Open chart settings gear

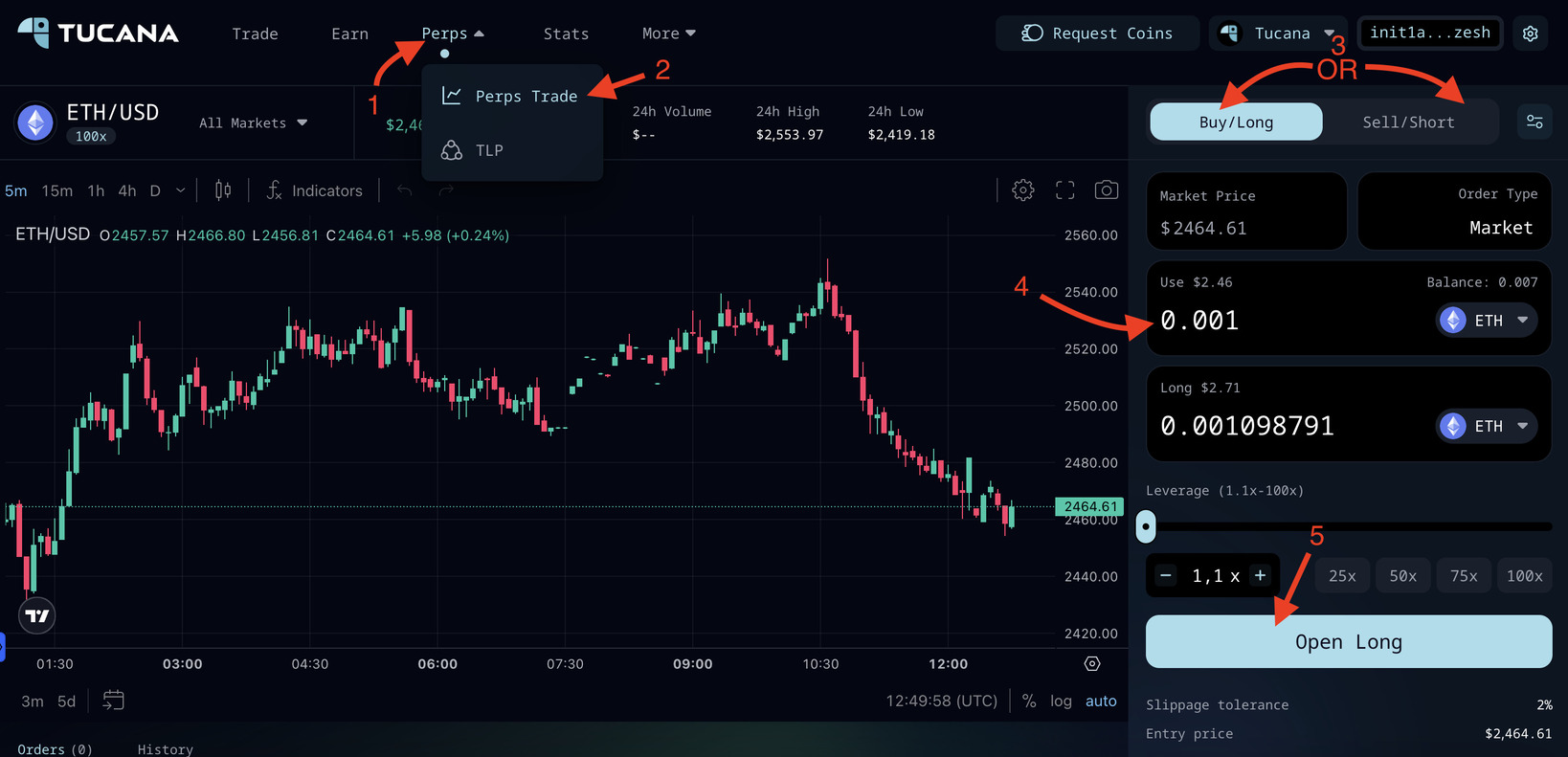[1023, 190]
